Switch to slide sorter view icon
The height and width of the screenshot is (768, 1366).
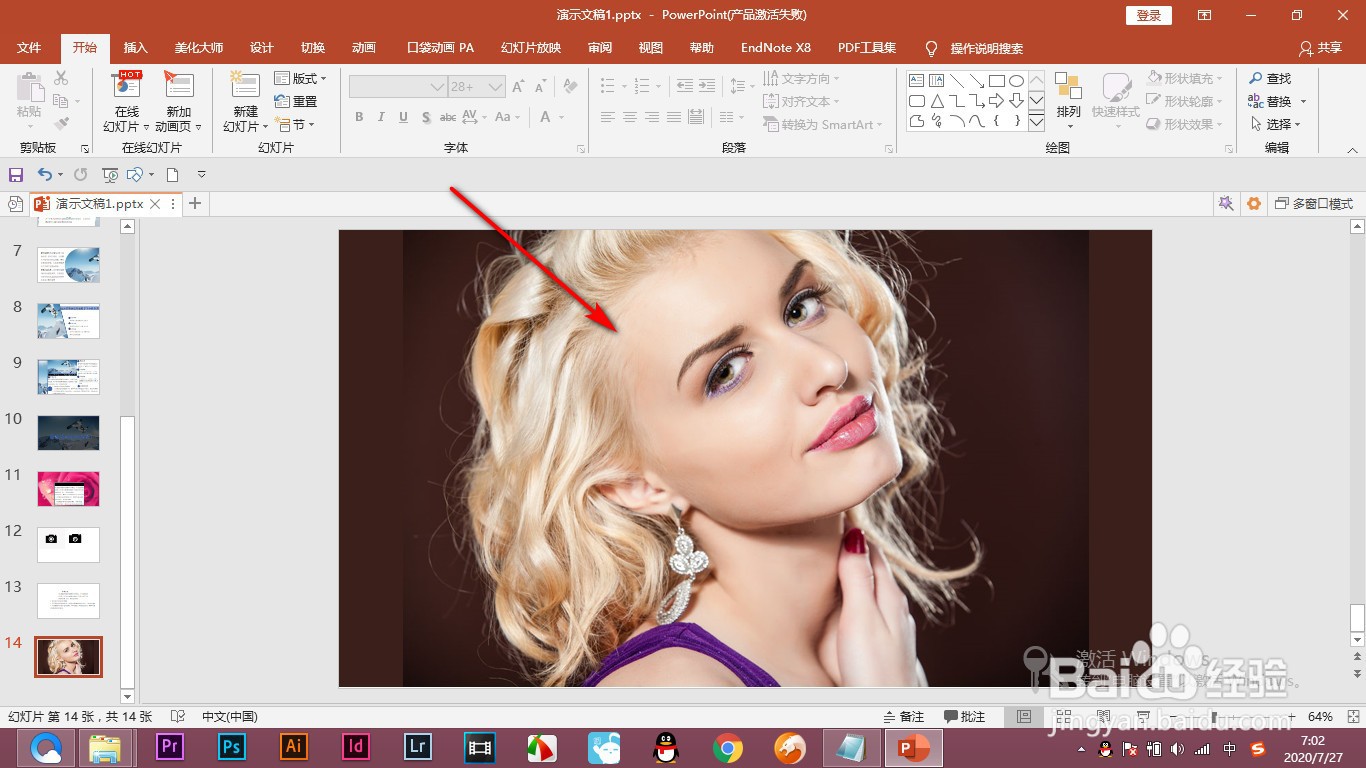coord(1062,716)
